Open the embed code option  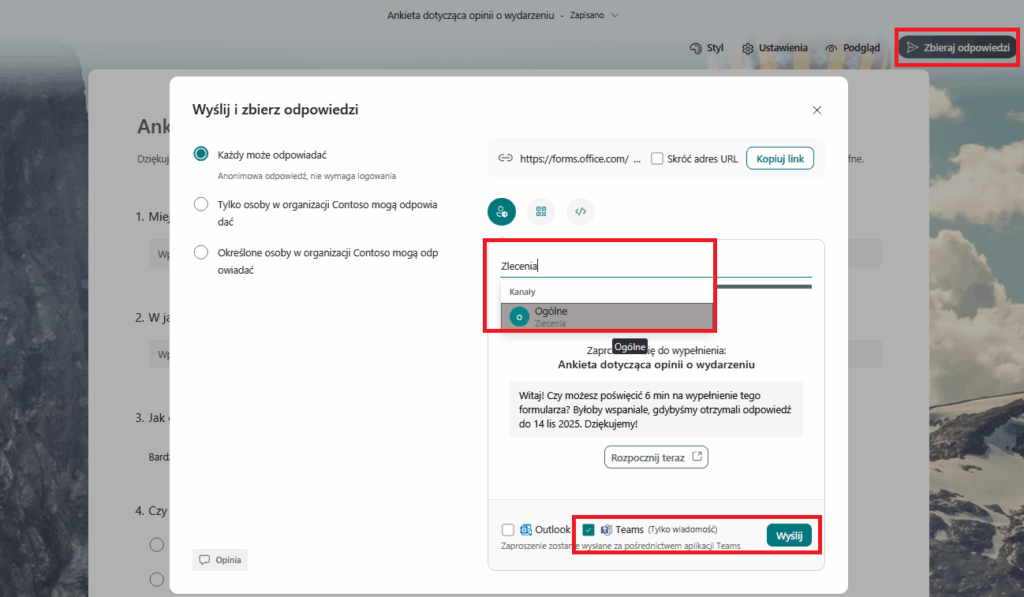click(580, 211)
